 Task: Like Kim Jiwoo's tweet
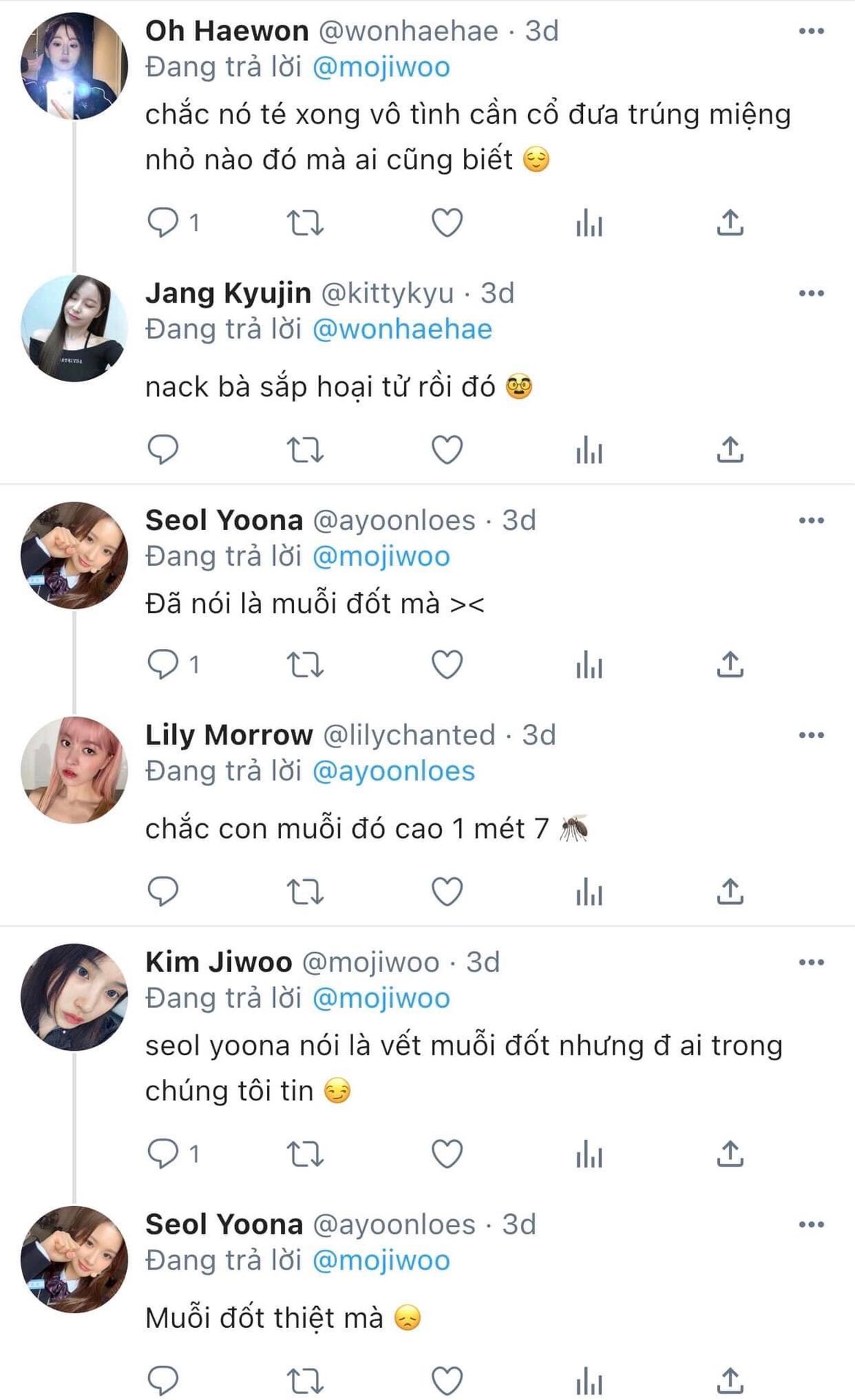(447, 1154)
